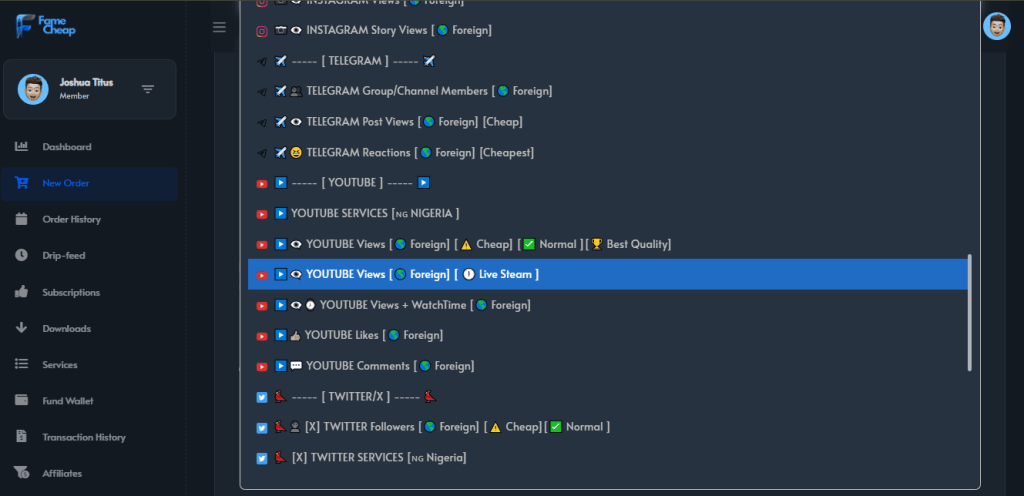
Task: Click the Transaction History document icon
Action: [22, 437]
